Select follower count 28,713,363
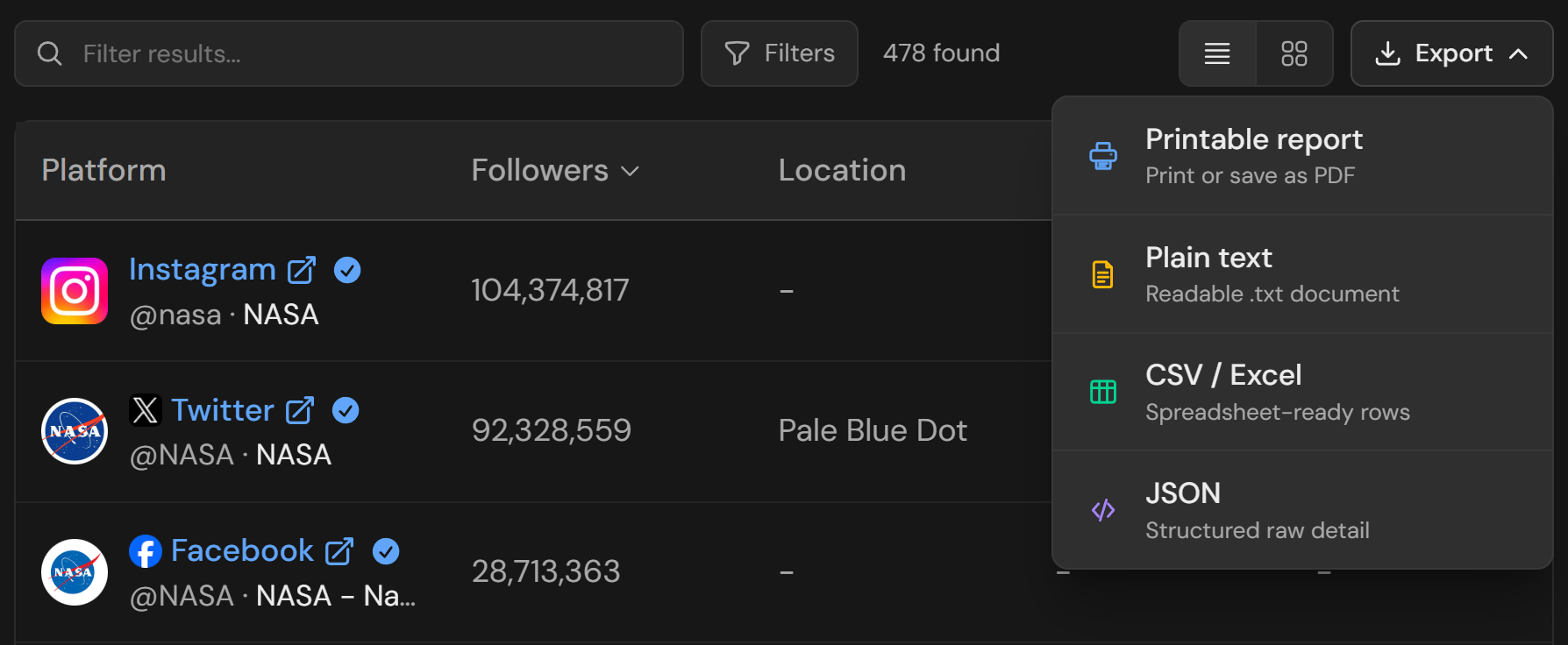This screenshot has width=1568, height=645. (x=545, y=571)
